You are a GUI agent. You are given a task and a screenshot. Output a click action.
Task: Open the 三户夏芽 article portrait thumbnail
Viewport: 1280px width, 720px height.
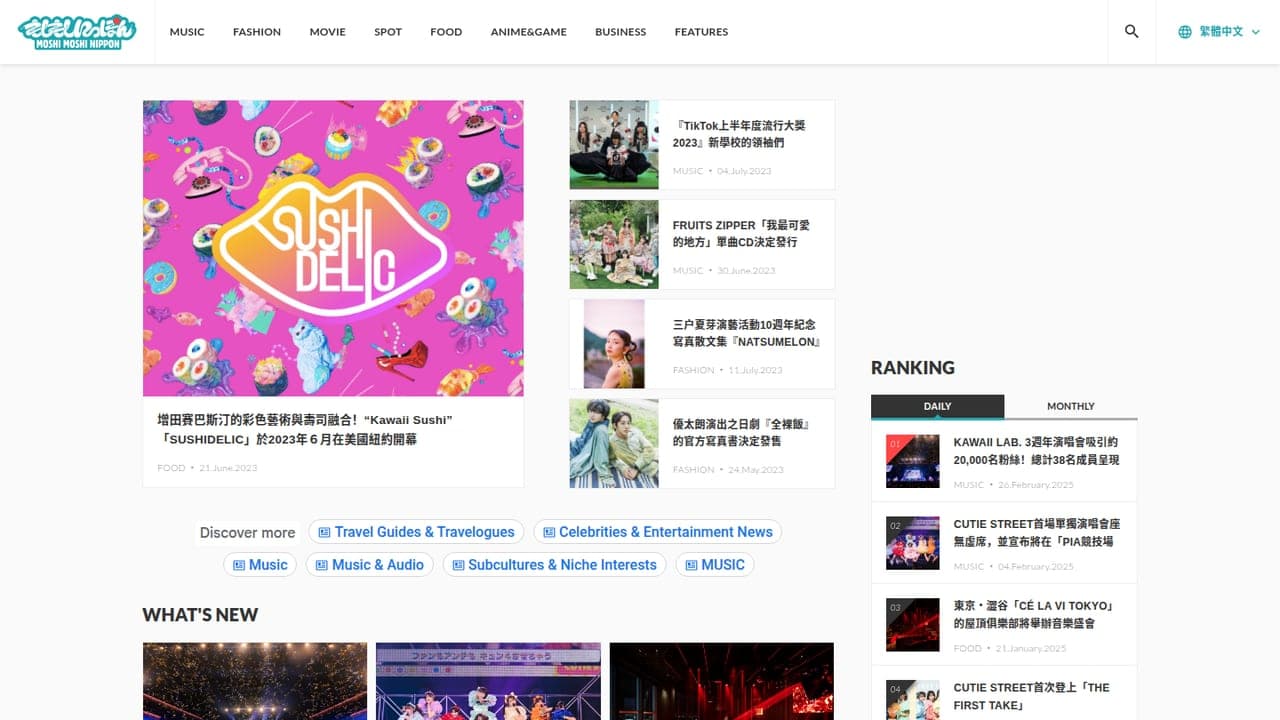click(x=614, y=344)
